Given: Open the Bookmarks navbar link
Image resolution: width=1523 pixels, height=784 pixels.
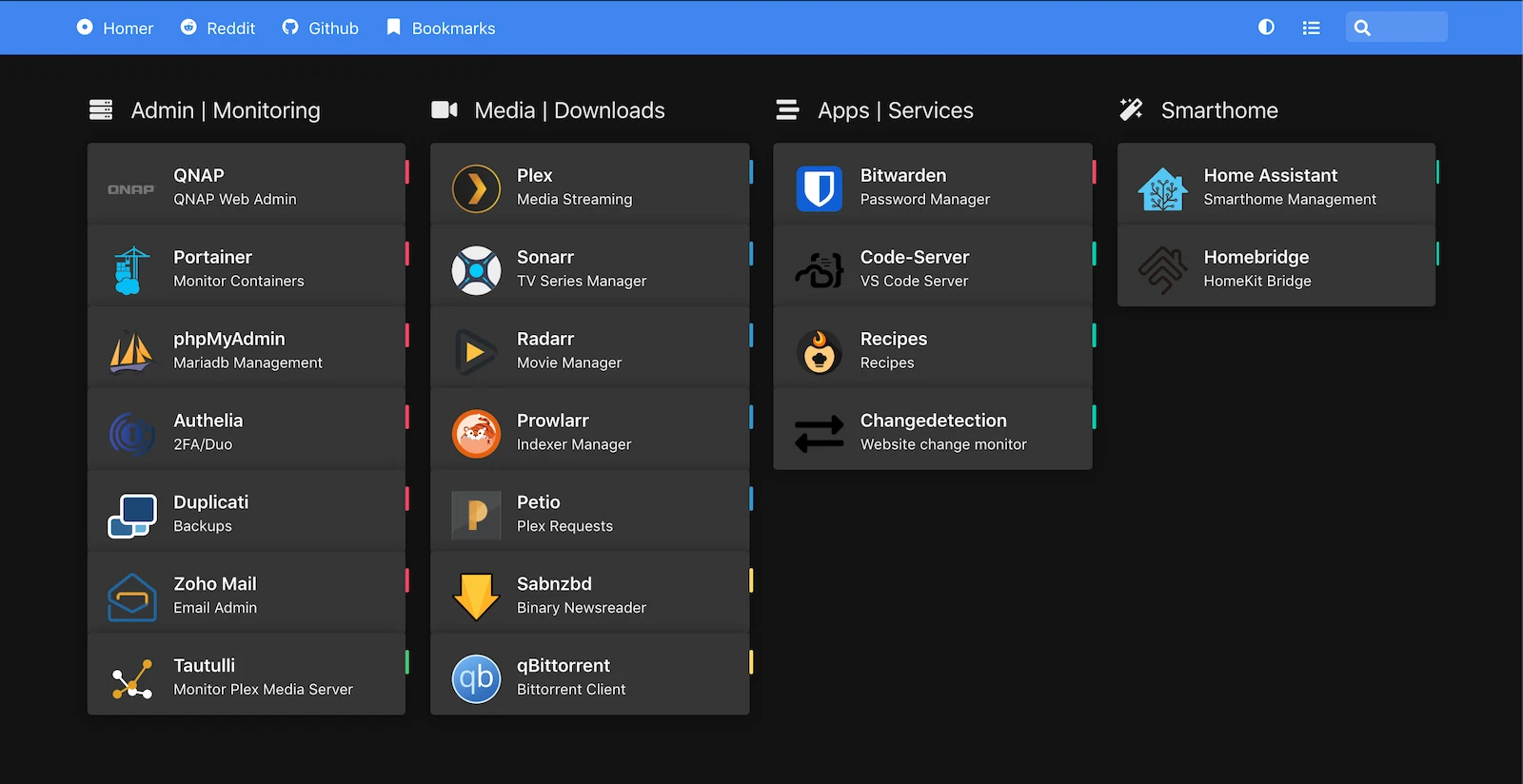Looking at the screenshot, I should 441,28.
